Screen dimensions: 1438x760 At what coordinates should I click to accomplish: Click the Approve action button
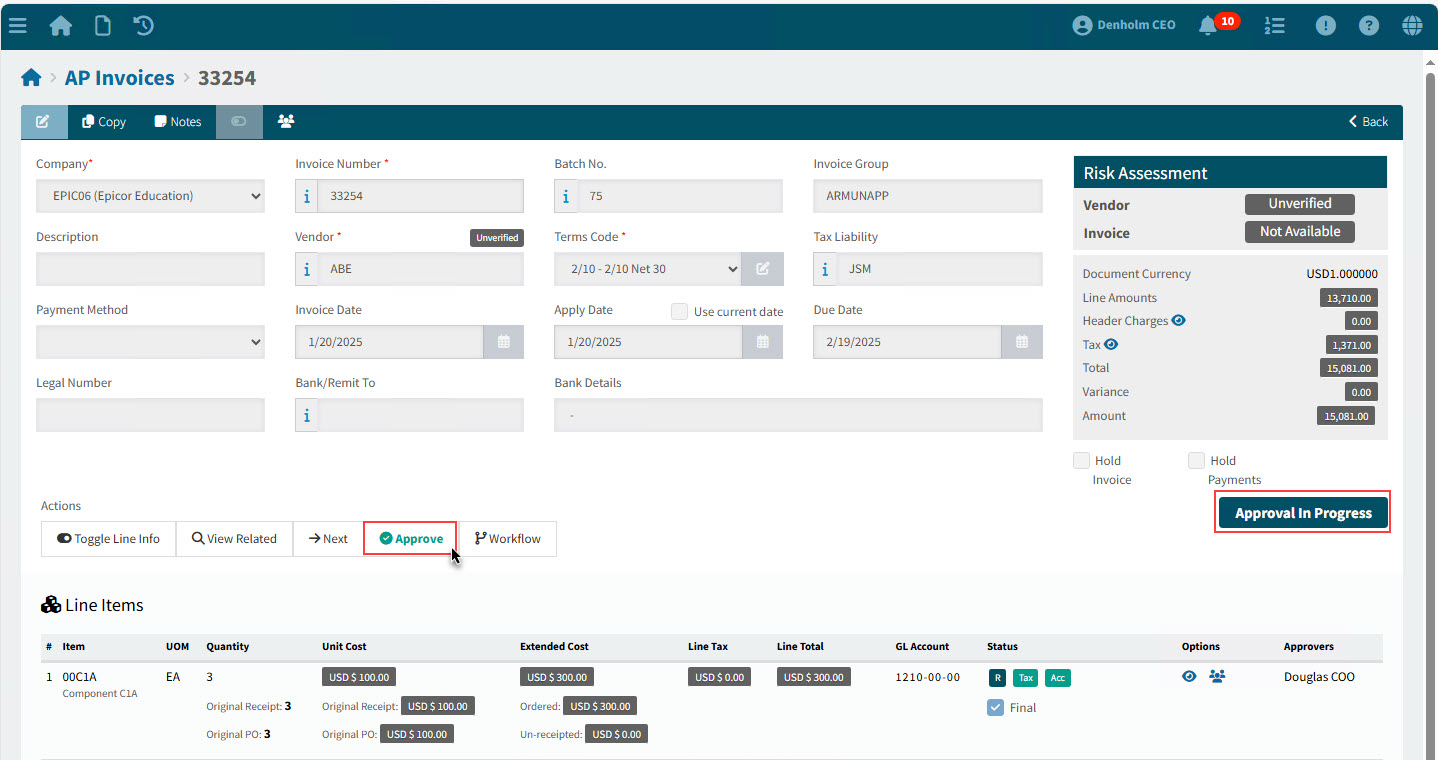pyautogui.click(x=410, y=538)
